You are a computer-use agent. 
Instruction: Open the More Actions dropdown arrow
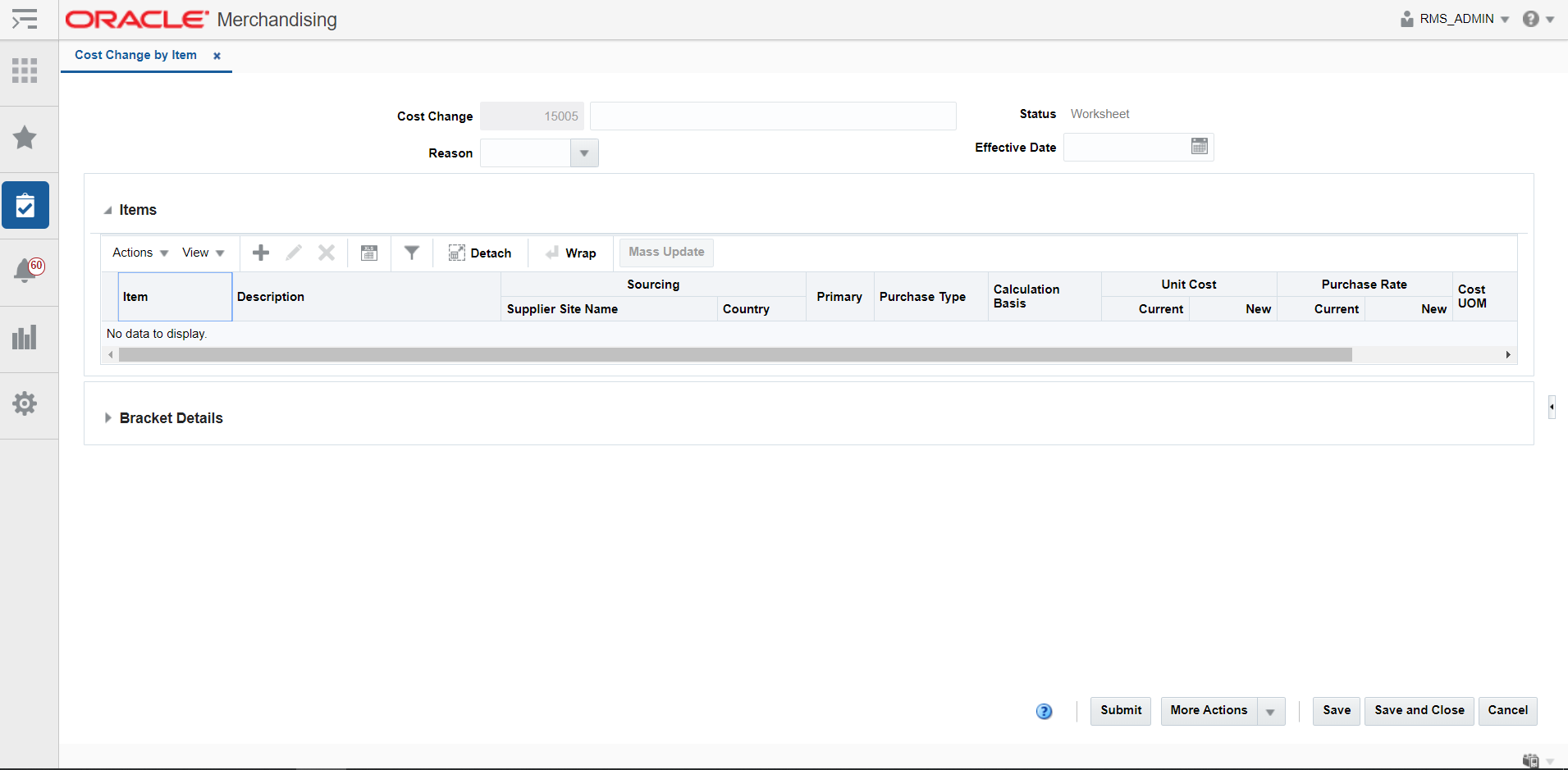(1269, 711)
